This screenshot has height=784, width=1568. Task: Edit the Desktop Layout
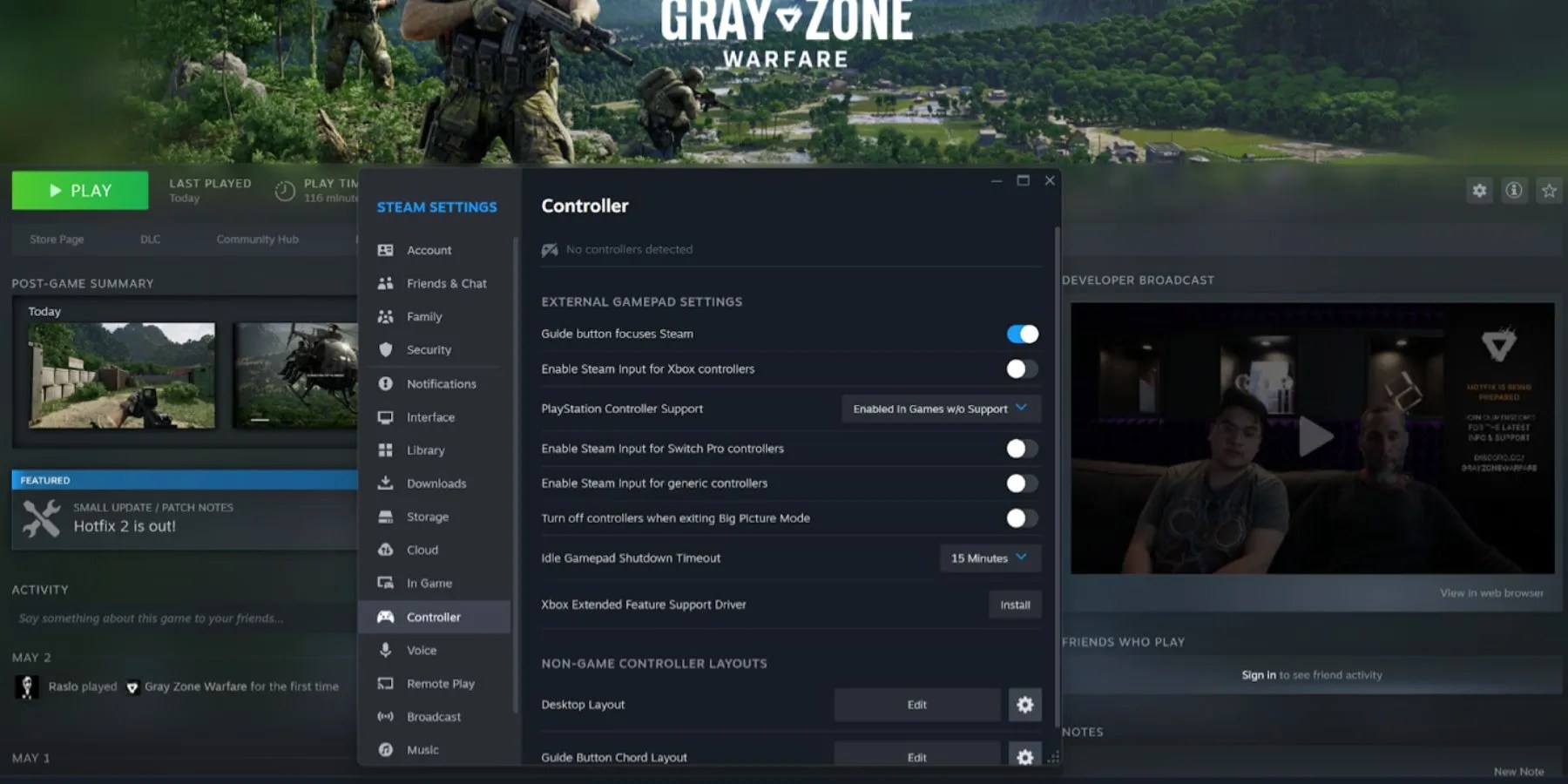pyautogui.click(x=916, y=705)
